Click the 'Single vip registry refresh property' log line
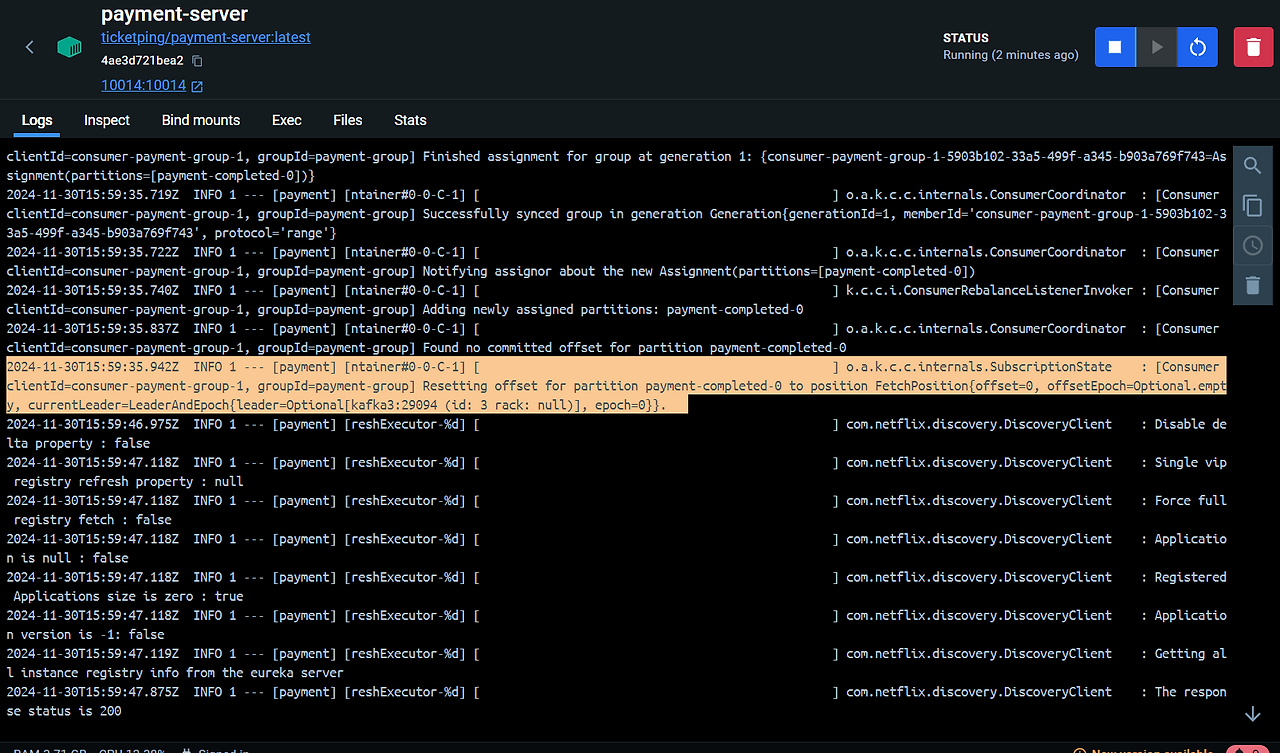Viewport: 1280px width, 753px height. (x=616, y=472)
